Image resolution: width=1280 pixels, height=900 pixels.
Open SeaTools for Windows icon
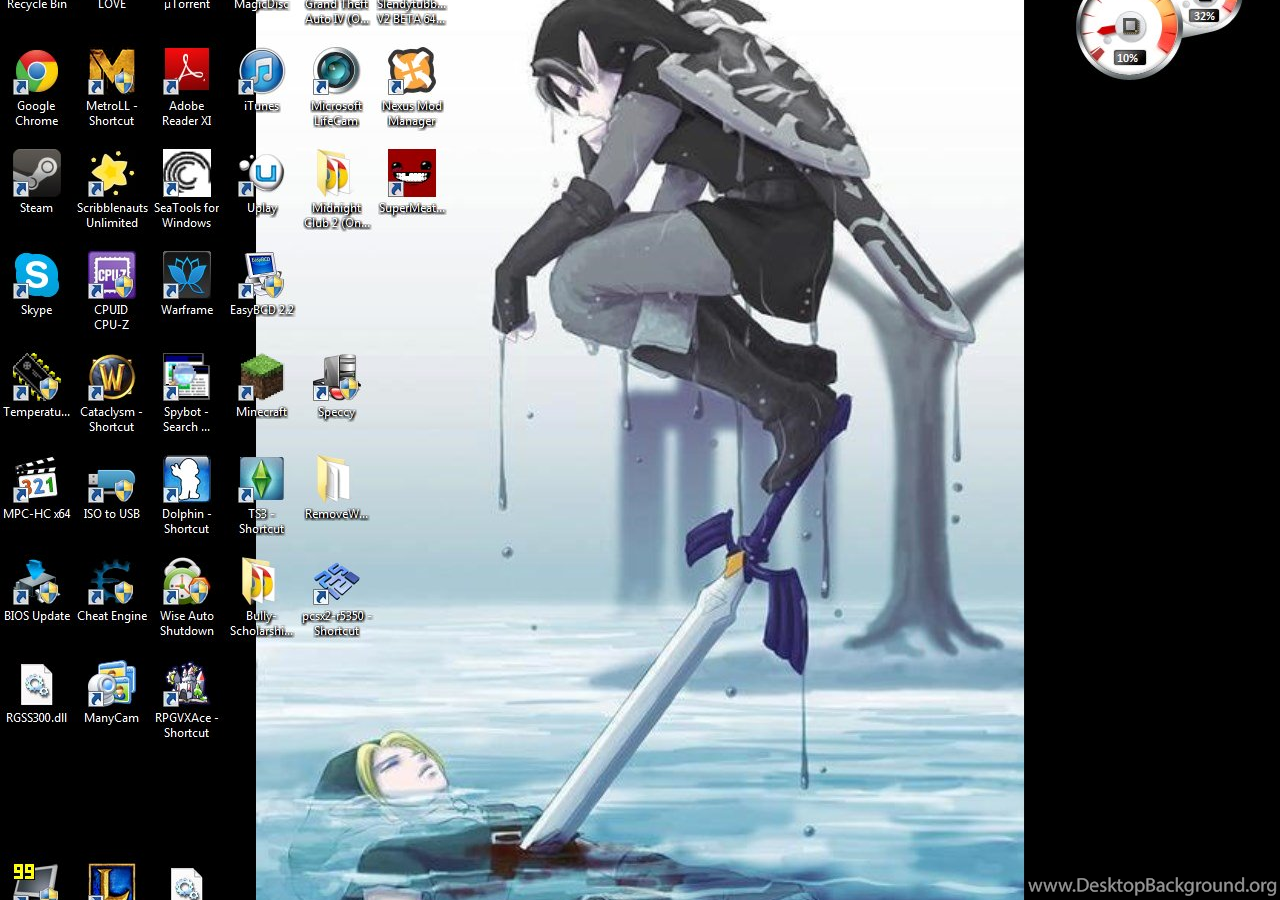coord(187,173)
